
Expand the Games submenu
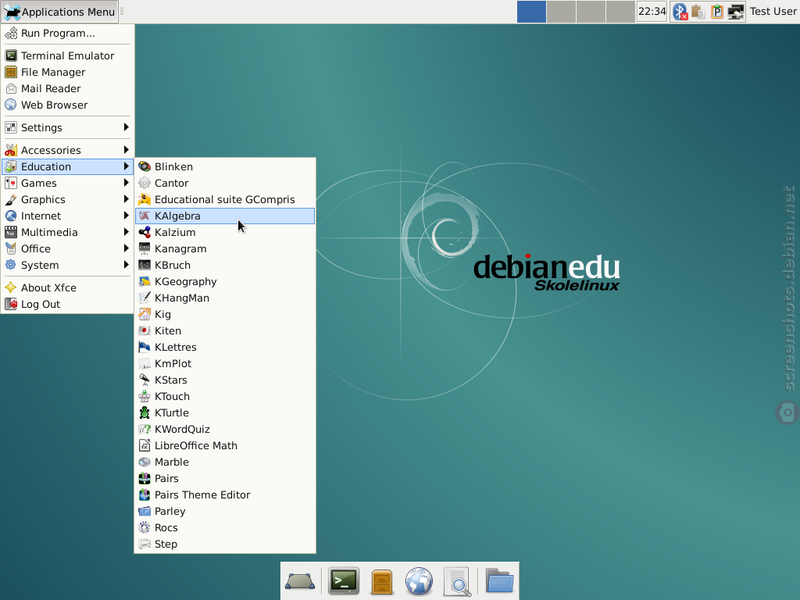(67, 183)
